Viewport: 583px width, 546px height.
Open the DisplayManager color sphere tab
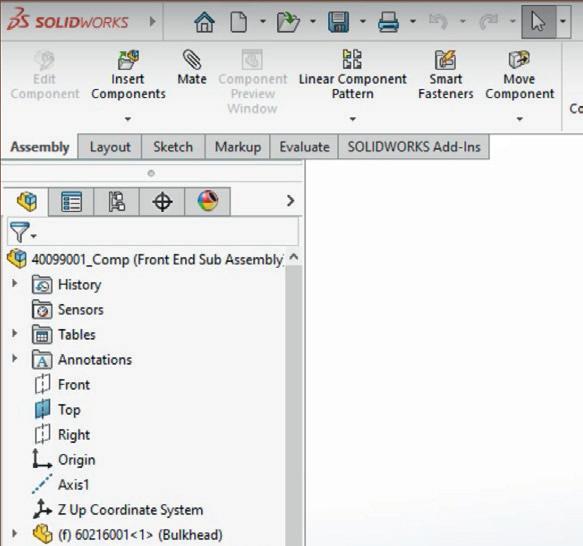click(x=207, y=201)
